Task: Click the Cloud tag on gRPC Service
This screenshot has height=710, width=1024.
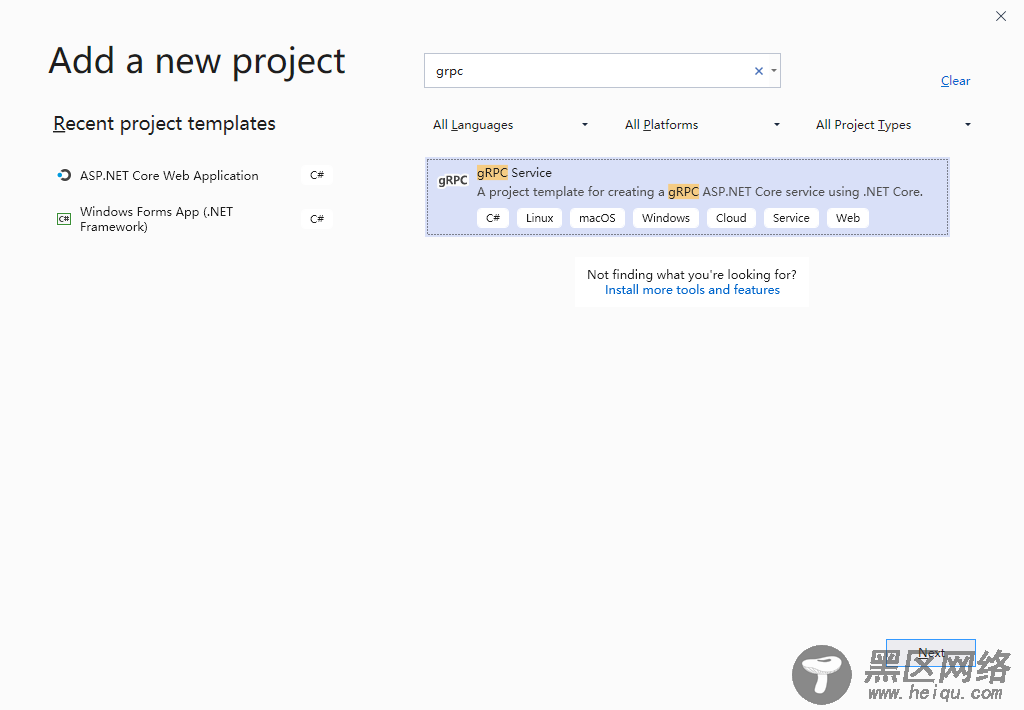Action: (731, 218)
